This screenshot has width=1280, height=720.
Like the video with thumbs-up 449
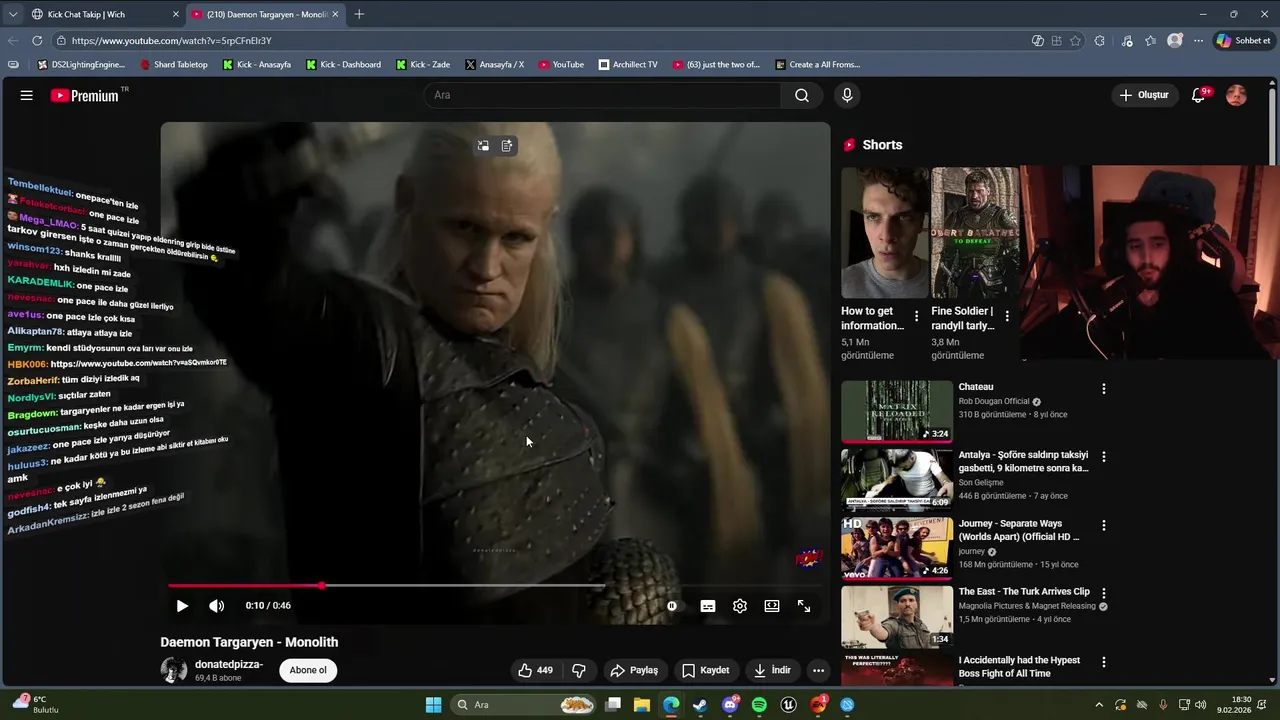pyautogui.click(x=535, y=670)
